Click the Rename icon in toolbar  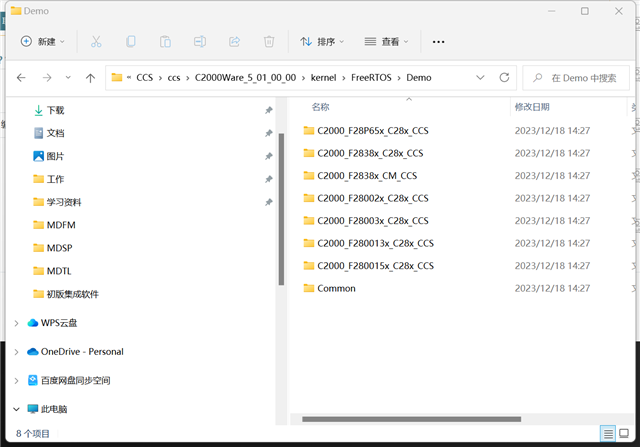tap(200, 42)
